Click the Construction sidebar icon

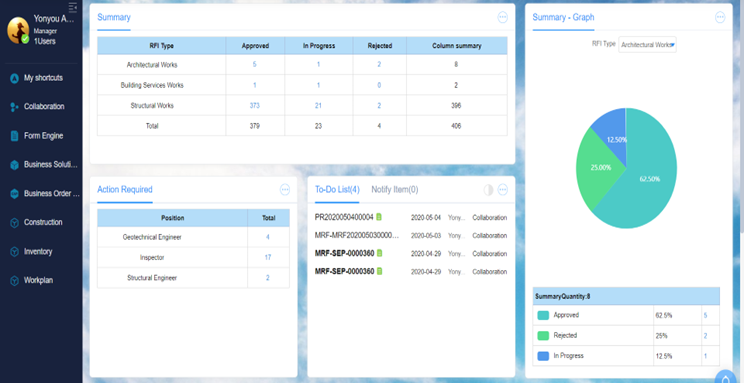point(14,223)
